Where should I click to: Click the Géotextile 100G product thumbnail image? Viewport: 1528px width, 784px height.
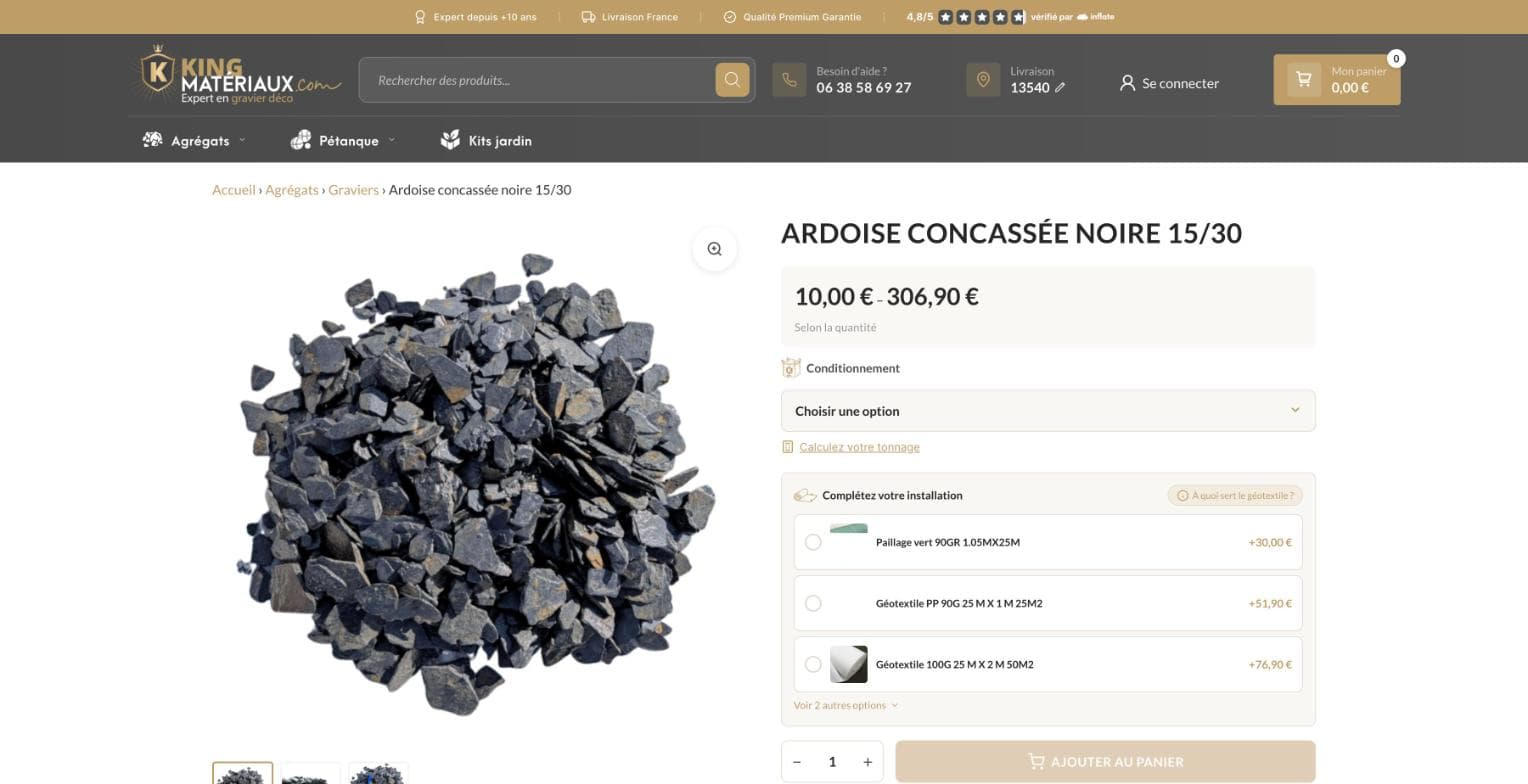pos(849,664)
